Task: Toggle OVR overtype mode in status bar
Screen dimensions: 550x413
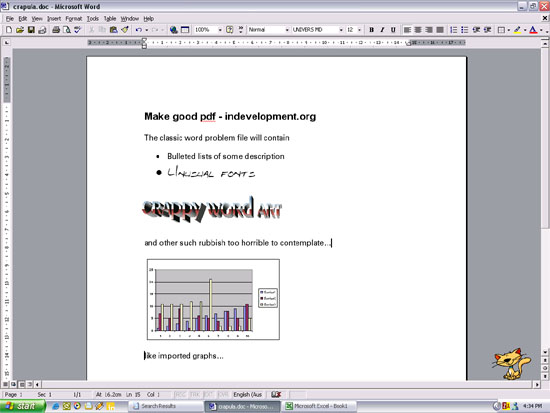Action: pos(223,394)
